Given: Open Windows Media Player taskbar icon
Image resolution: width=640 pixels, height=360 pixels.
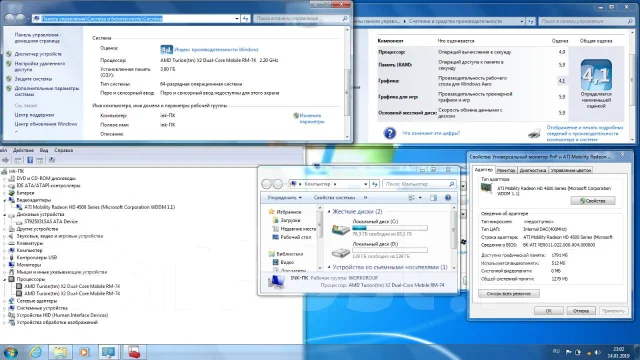Looking at the screenshot, I should coord(84,352).
